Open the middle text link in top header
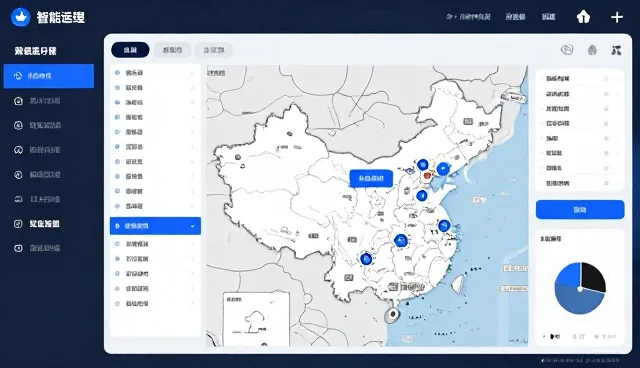640x368 pixels. click(x=515, y=17)
